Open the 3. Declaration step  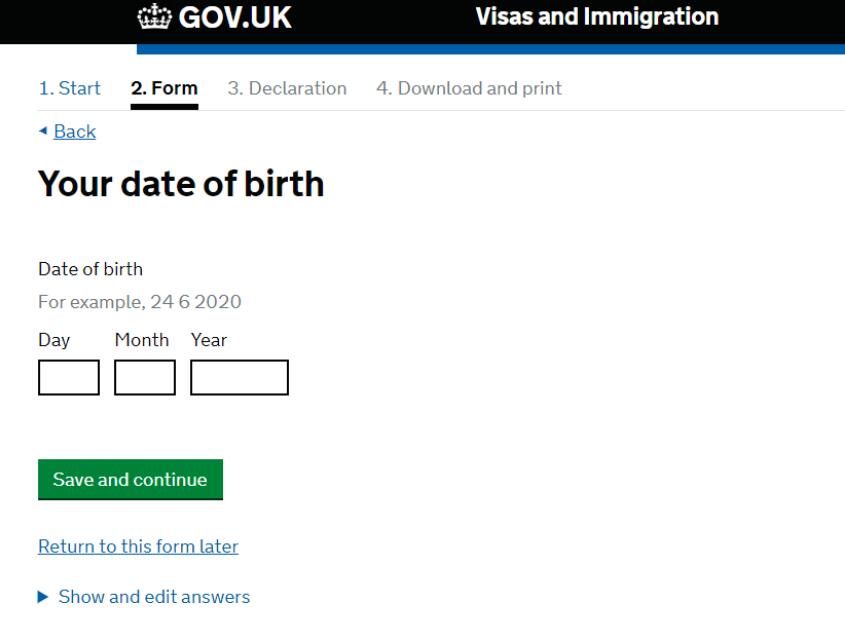tap(287, 88)
